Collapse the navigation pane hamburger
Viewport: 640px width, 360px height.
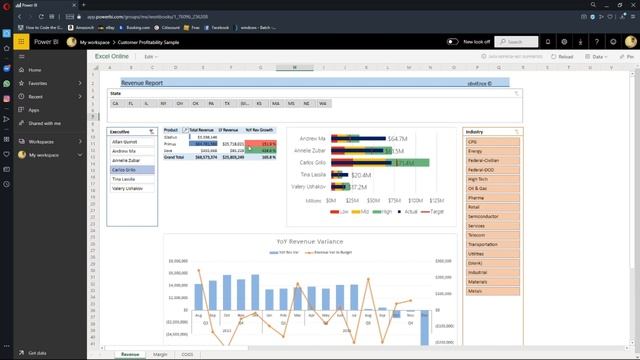[22, 57]
